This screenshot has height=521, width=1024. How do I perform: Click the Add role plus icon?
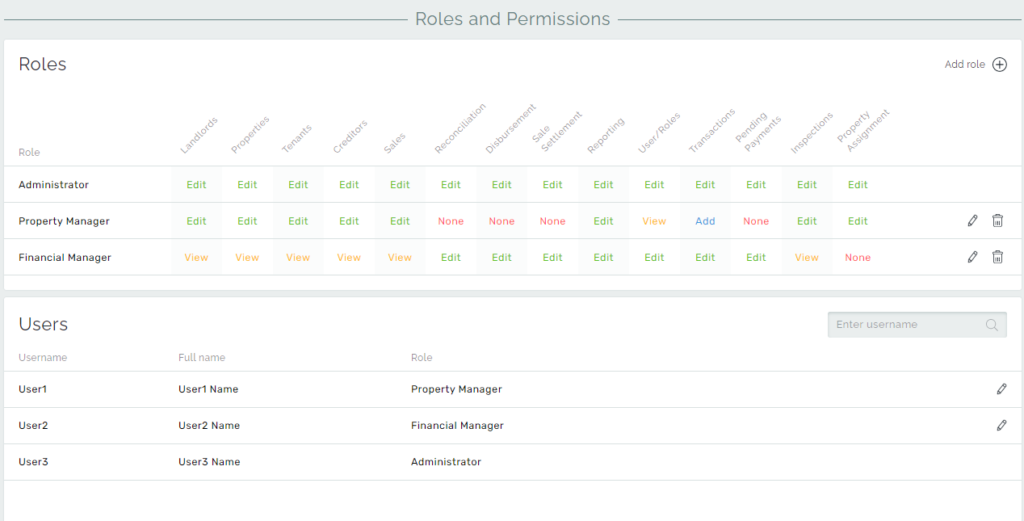click(x=999, y=65)
